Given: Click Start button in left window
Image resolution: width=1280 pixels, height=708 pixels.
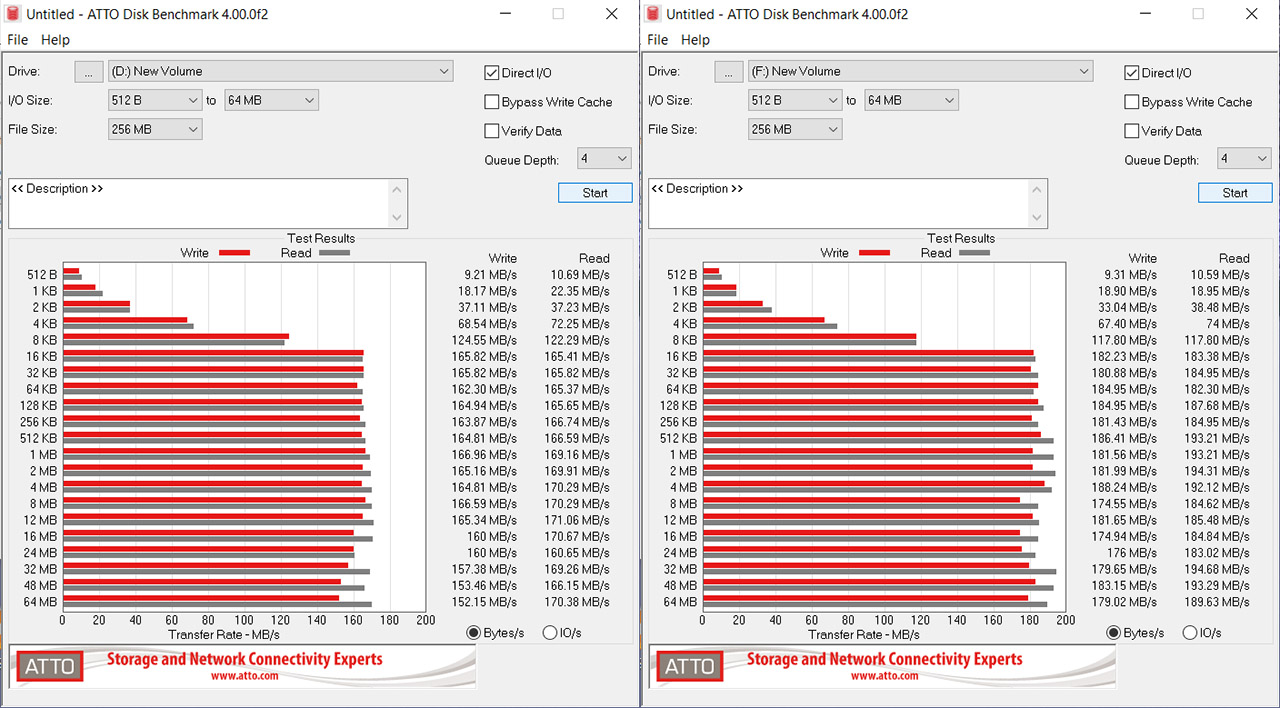Looking at the screenshot, I should coord(595,193).
